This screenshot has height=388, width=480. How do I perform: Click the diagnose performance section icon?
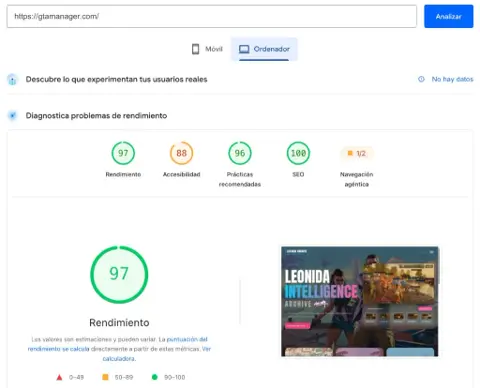point(12,116)
